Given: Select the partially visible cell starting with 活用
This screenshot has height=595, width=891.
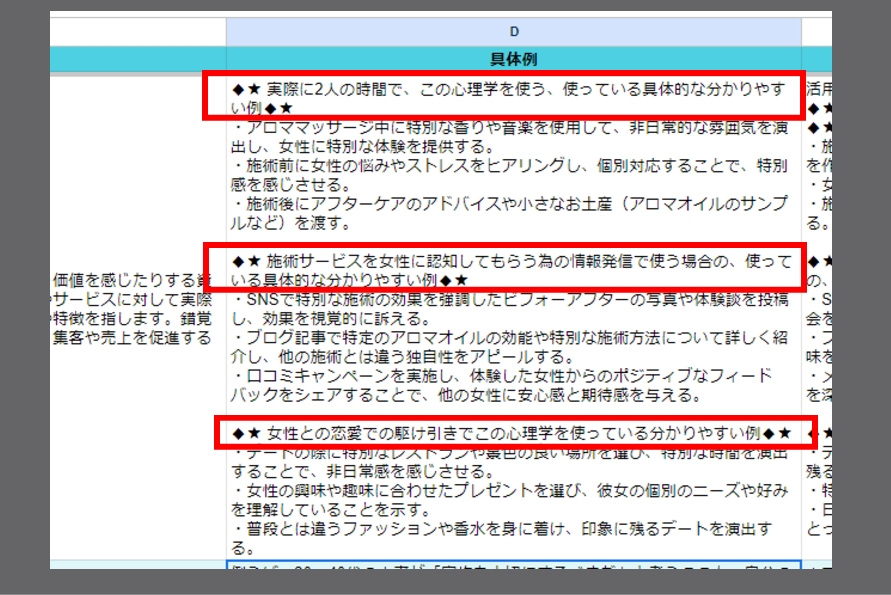Looking at the screenshot, I should [817, 87].
